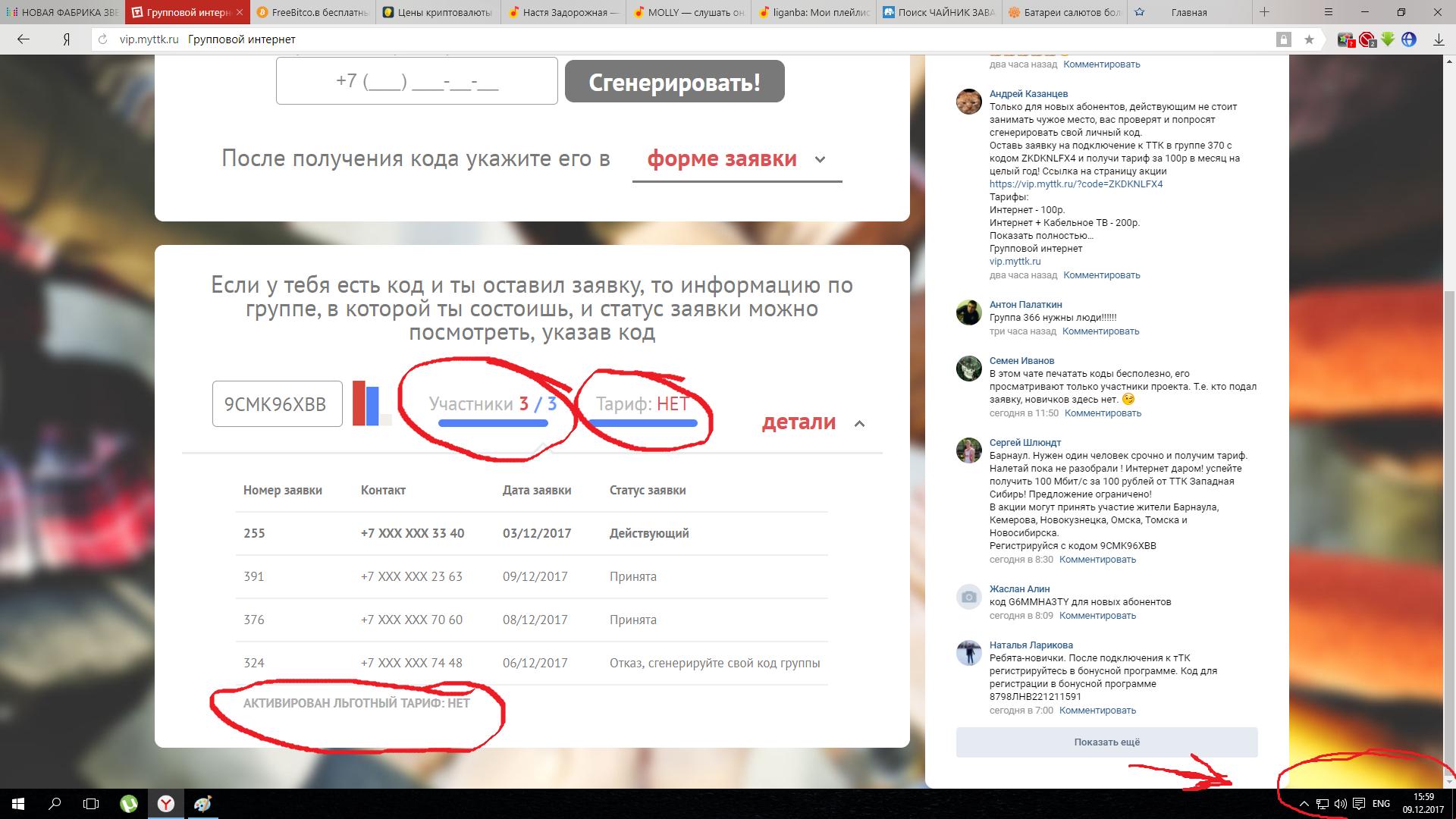1456x819 pixels.
Task: Collapse the 'детали' section
Action: (x=813, y=422)
